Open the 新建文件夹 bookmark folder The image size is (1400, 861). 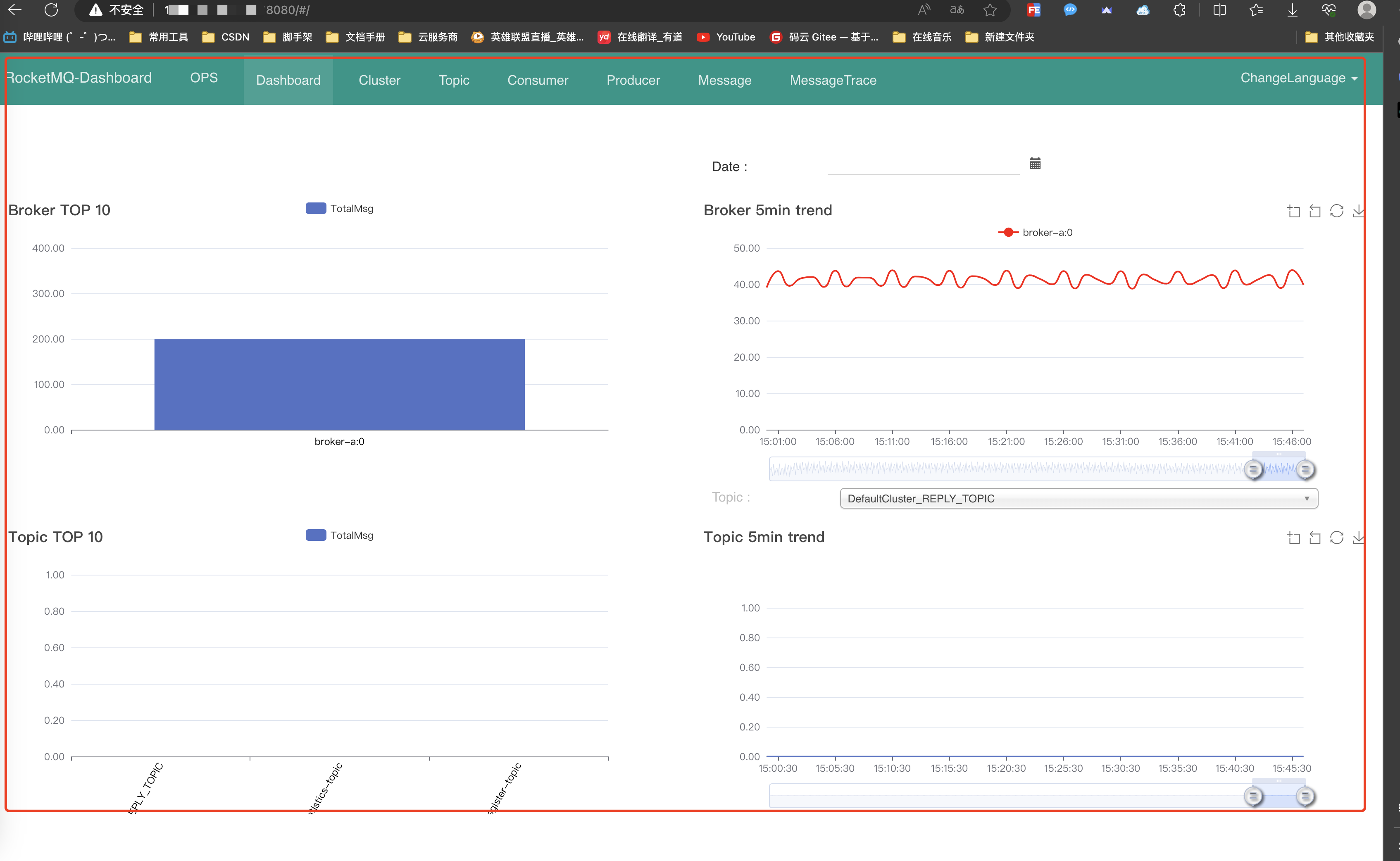pos(1000,37)
